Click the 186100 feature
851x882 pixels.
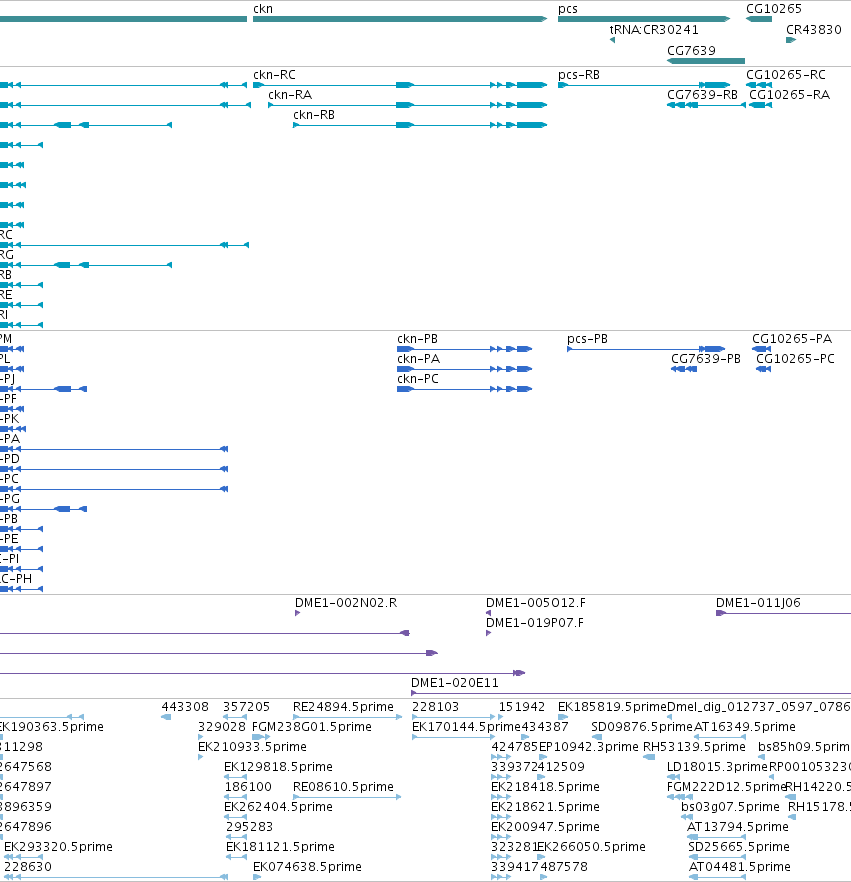click(235, 797)
